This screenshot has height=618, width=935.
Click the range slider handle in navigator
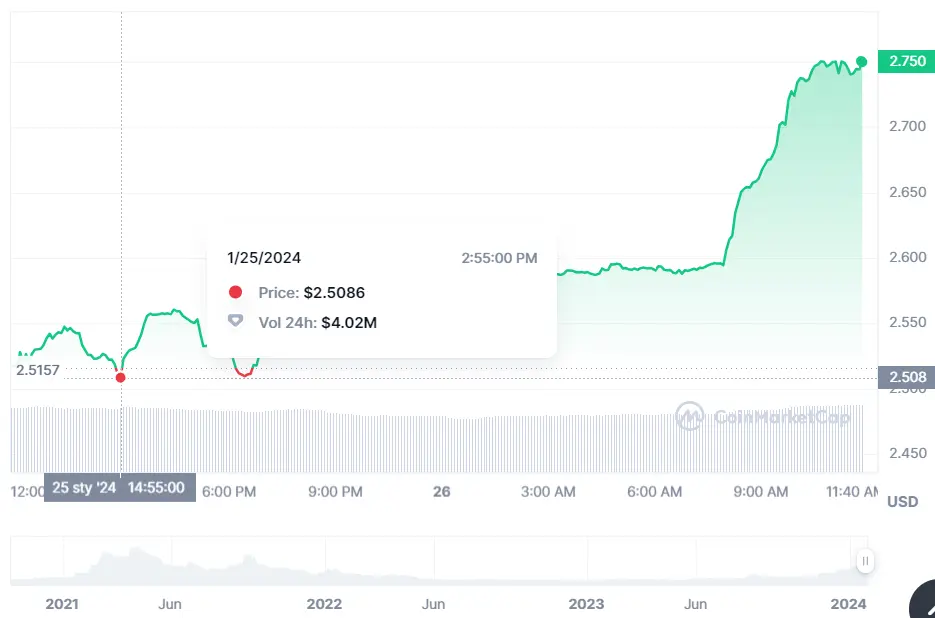(865, 561)
